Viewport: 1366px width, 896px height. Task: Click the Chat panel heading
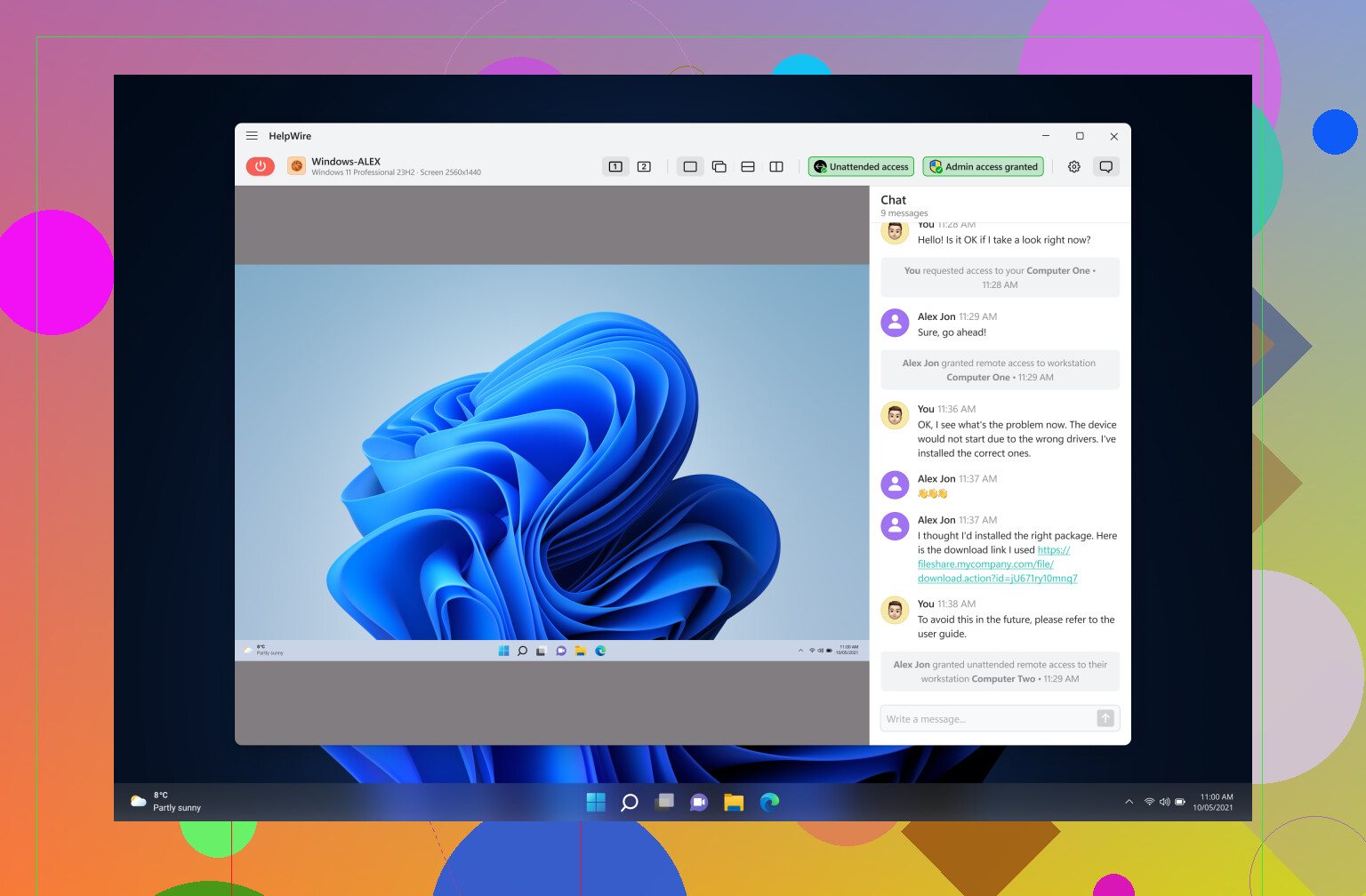point(893,200)
